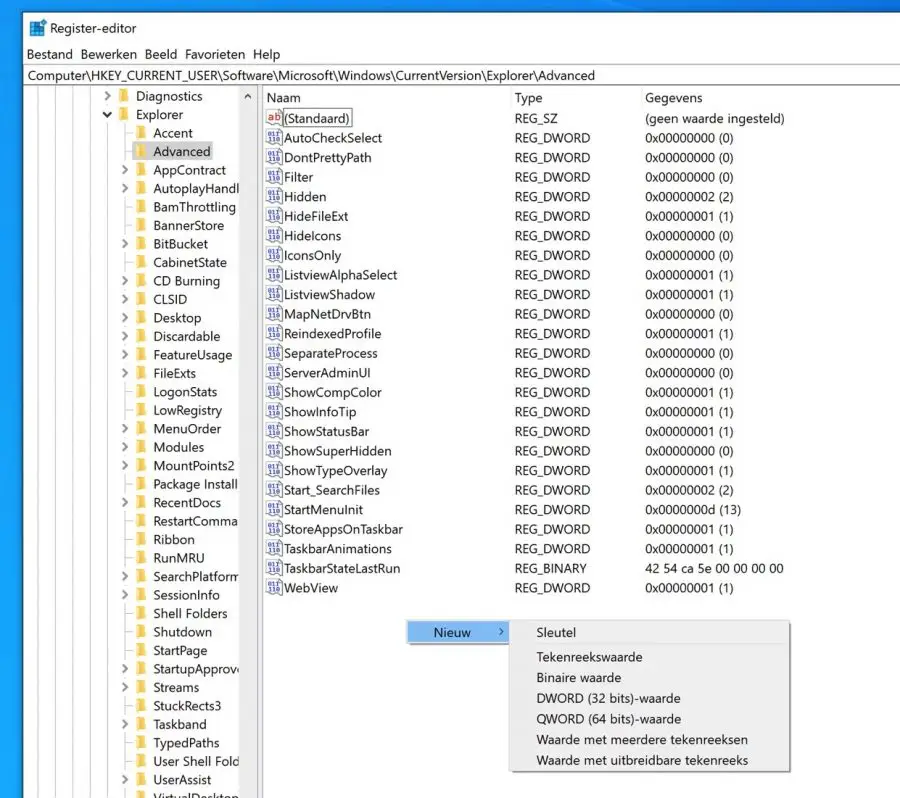The width and height of the screenshot is (900, 798).
Task: Expand the CD Burning key
Action: [125, 281]
